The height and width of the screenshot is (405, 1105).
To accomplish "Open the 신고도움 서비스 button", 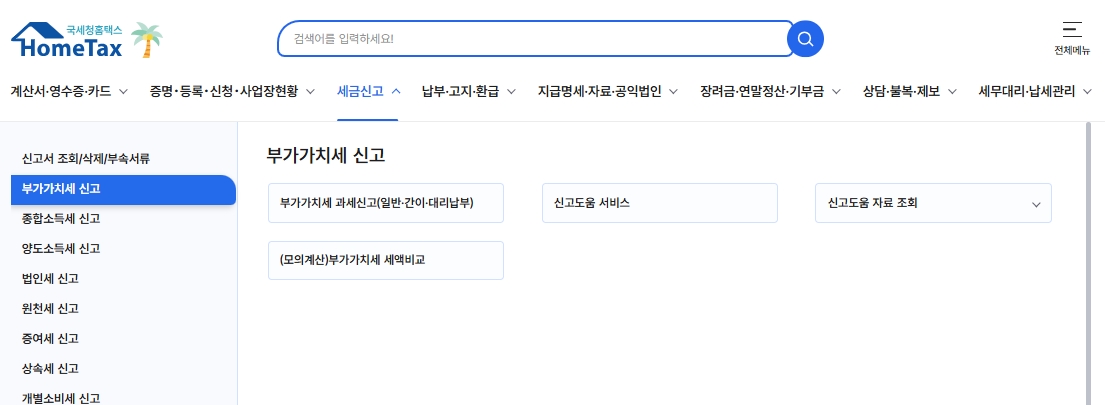I will pyautogui.click(x=660, y=203).
